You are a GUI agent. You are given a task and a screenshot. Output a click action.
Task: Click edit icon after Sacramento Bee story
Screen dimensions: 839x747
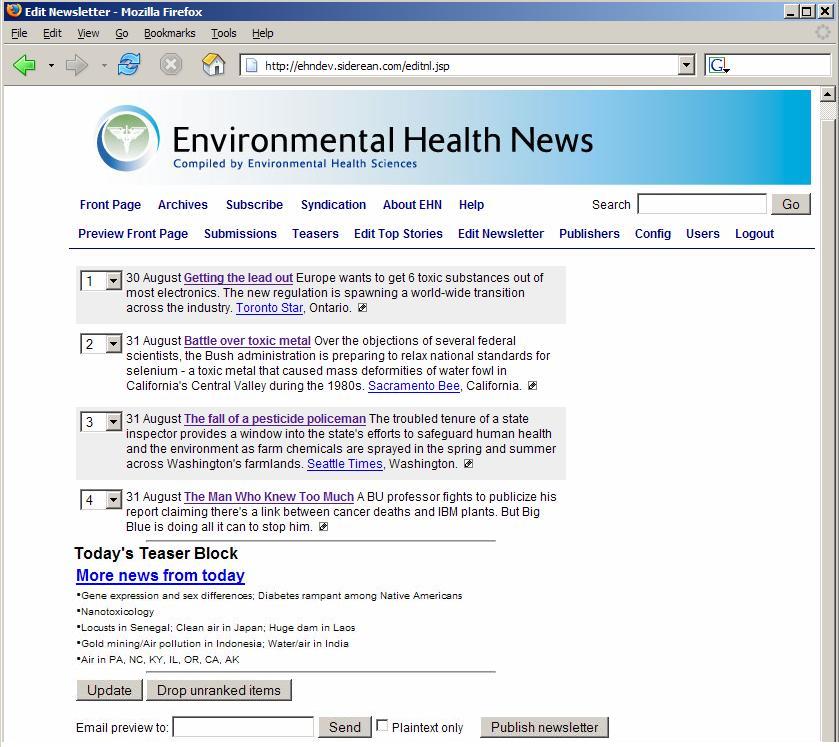coord(532,386)
